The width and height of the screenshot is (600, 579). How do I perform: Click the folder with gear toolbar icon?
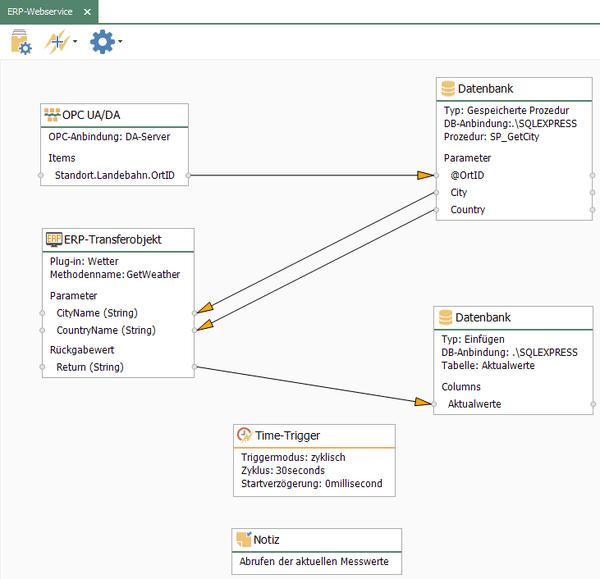click(x=21, y=42)
